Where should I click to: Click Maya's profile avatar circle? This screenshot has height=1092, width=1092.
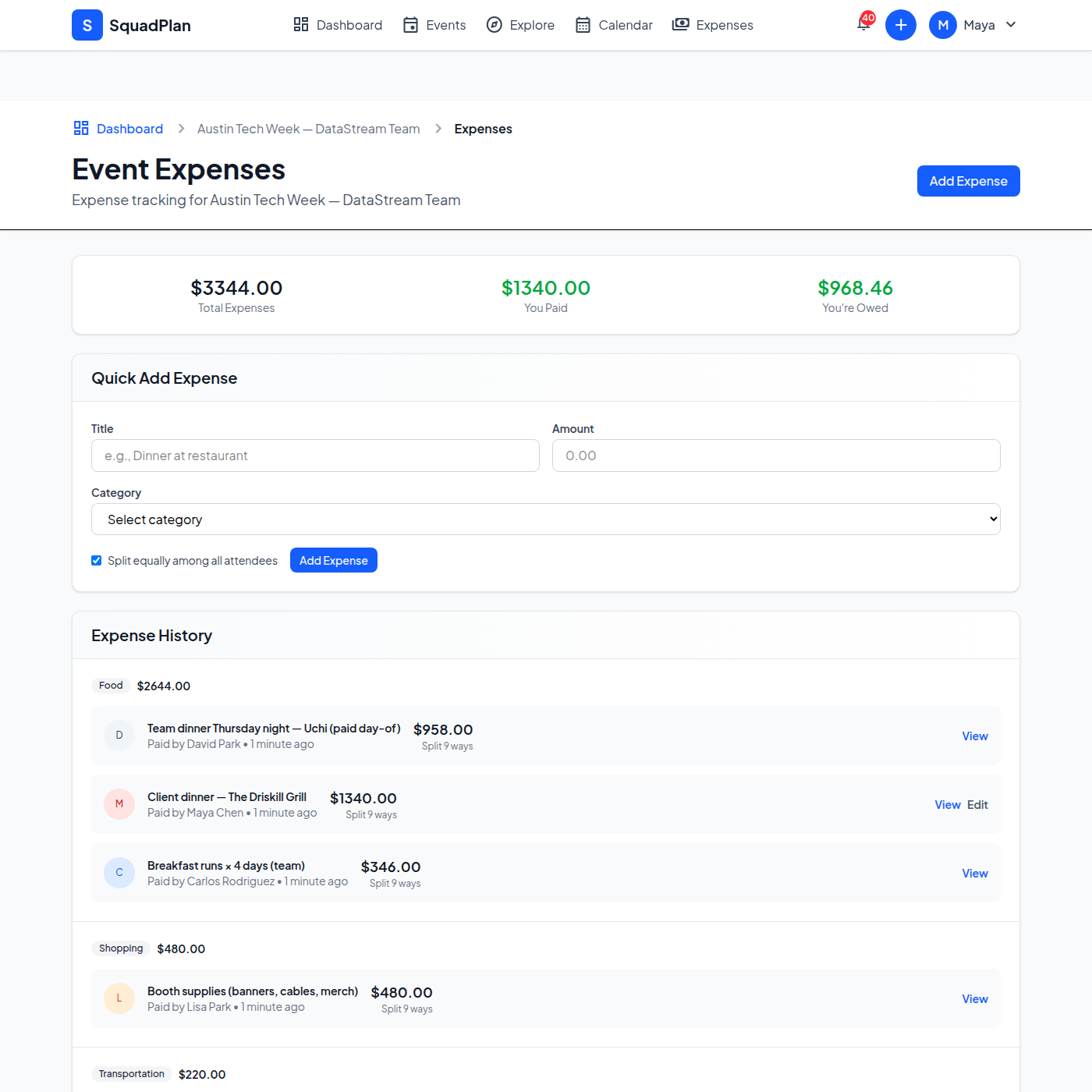point(942,24)
